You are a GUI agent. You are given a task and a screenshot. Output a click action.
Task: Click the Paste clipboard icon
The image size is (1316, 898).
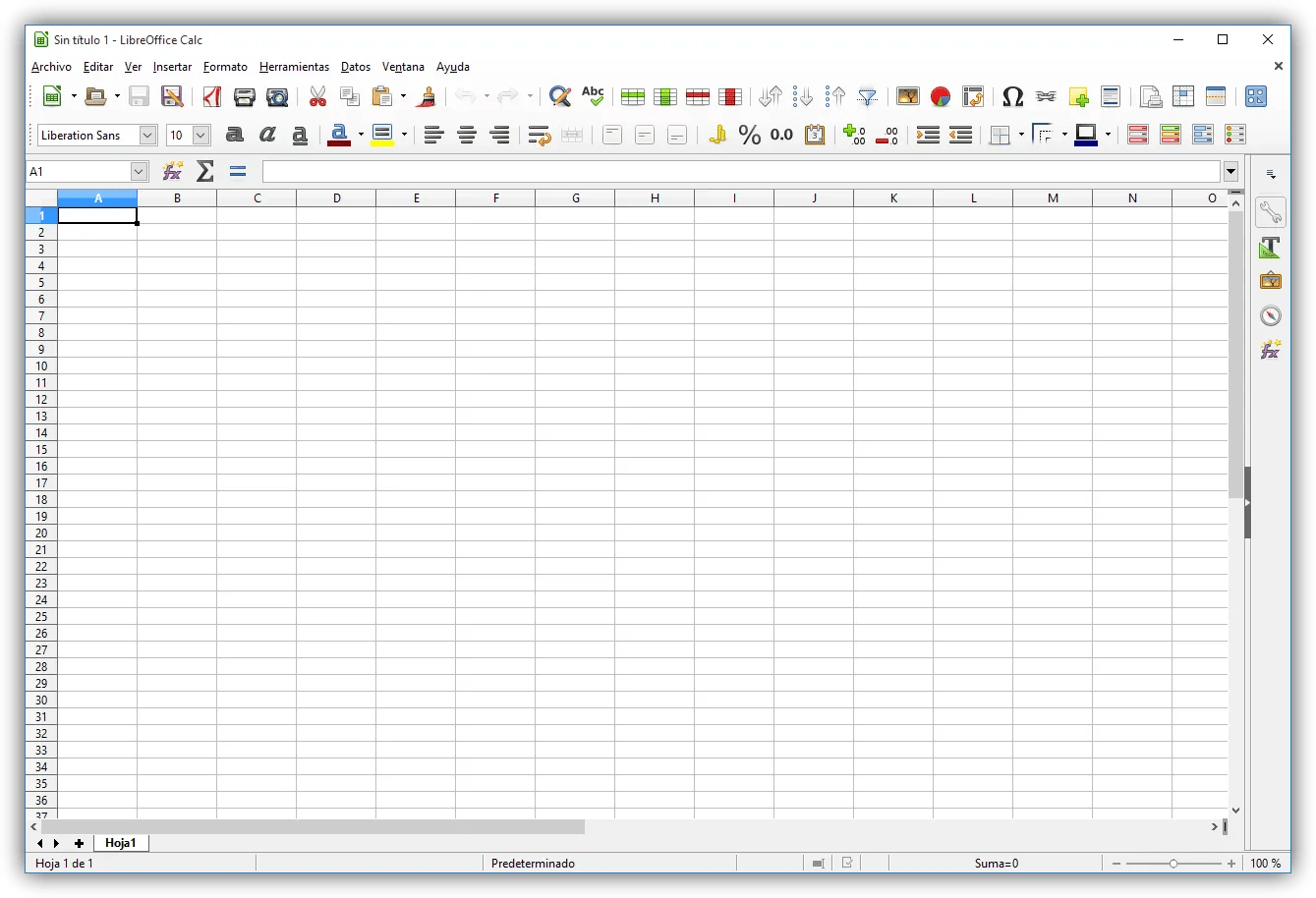point(382,96)
